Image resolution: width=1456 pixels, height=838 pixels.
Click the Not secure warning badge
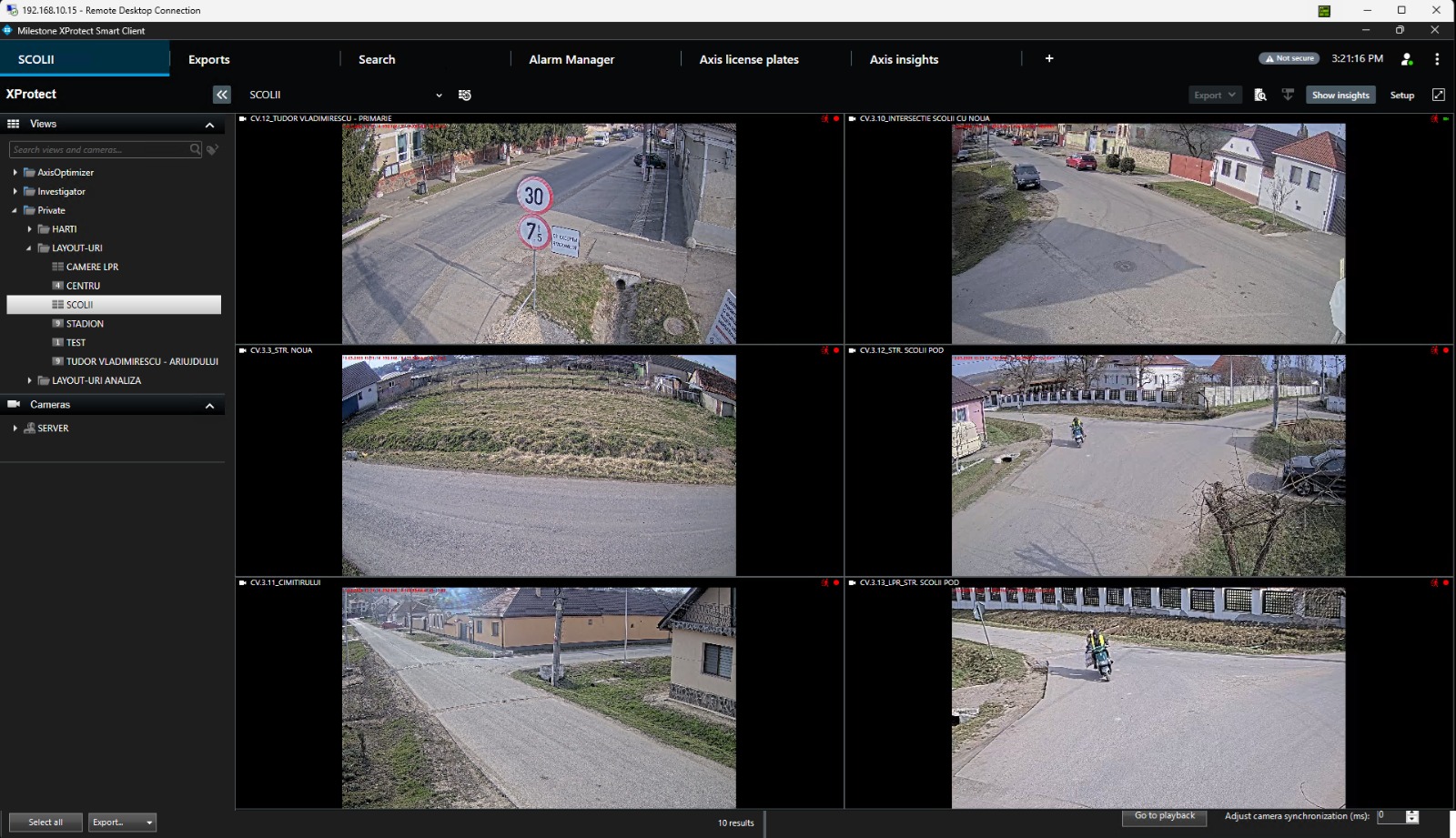[x=1289, y=58]
